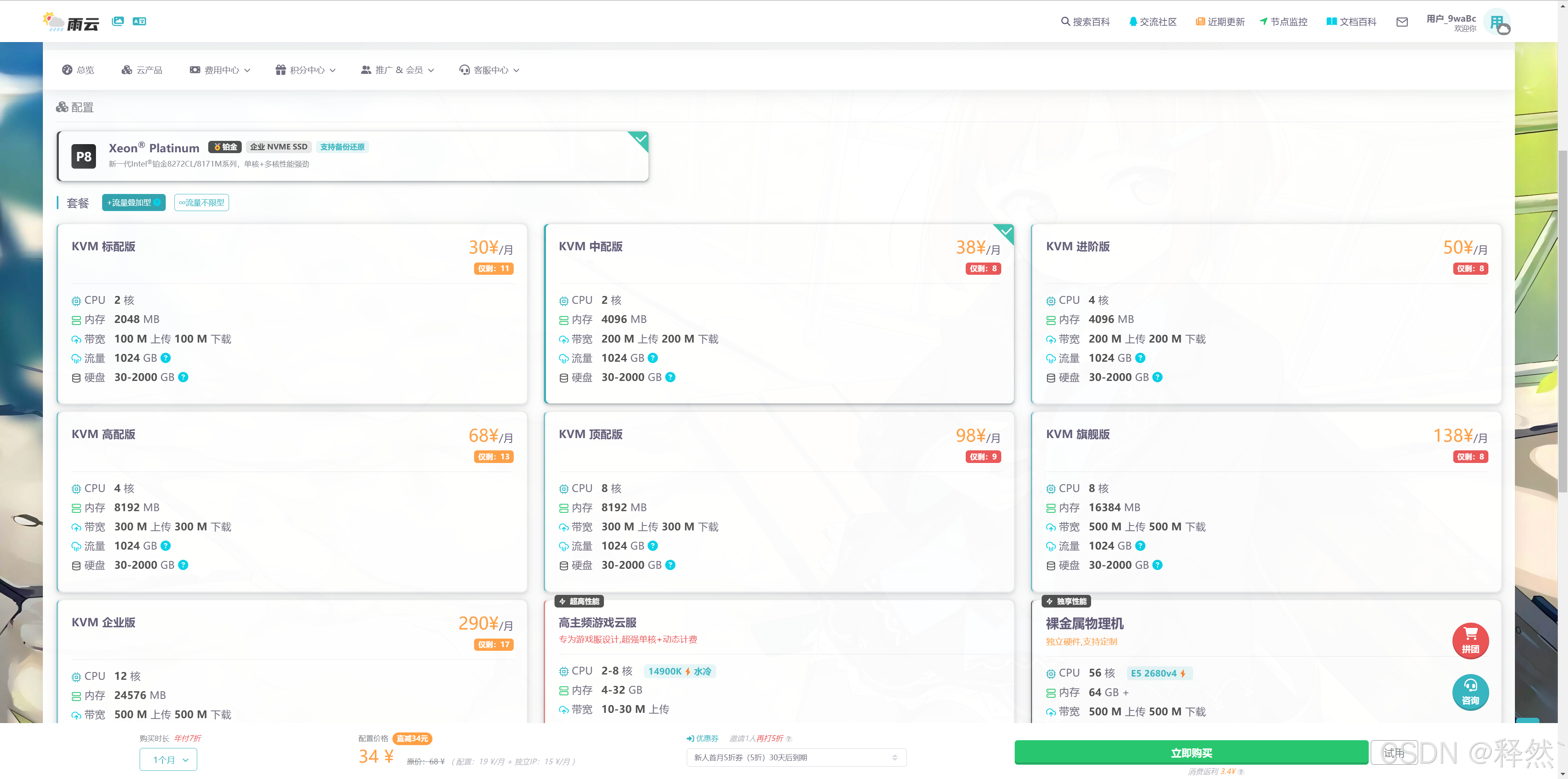The height and width of the screenshot is (779, 1568).
Task: Click the language translate icon by logo
Action: click(x=139, y=21)
